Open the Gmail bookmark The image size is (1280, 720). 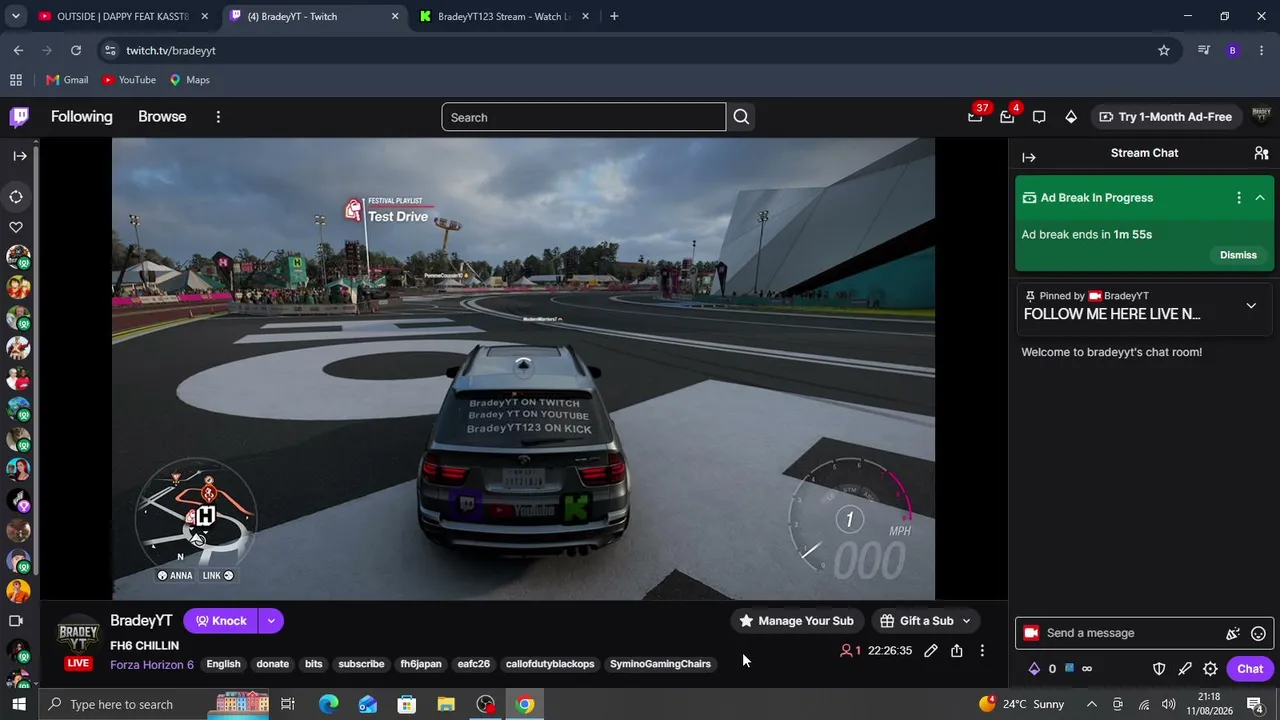(x=67, y=80)
